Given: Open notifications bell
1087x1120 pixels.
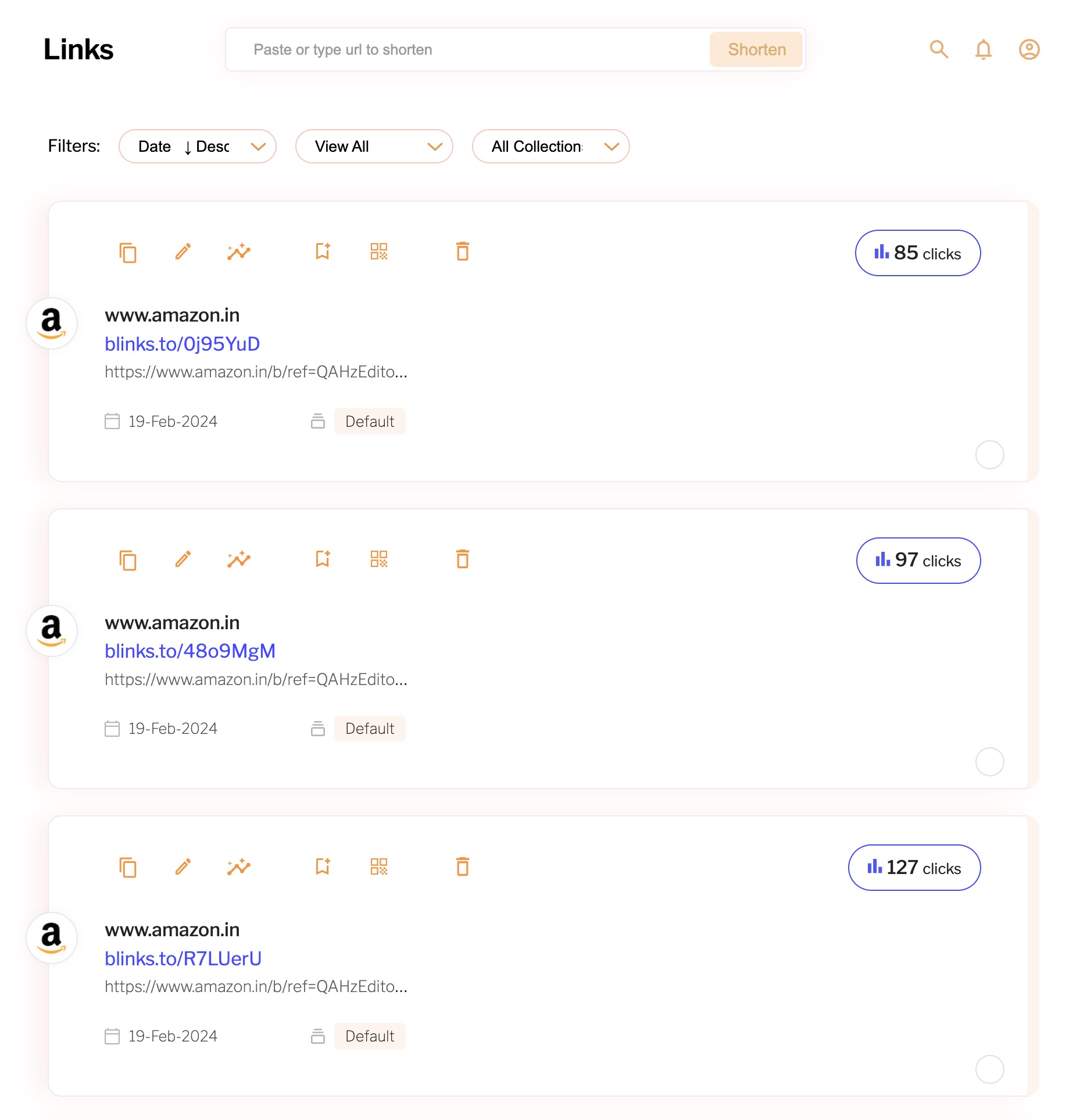Looking at the screenshot, I should [x=984, y=49].
